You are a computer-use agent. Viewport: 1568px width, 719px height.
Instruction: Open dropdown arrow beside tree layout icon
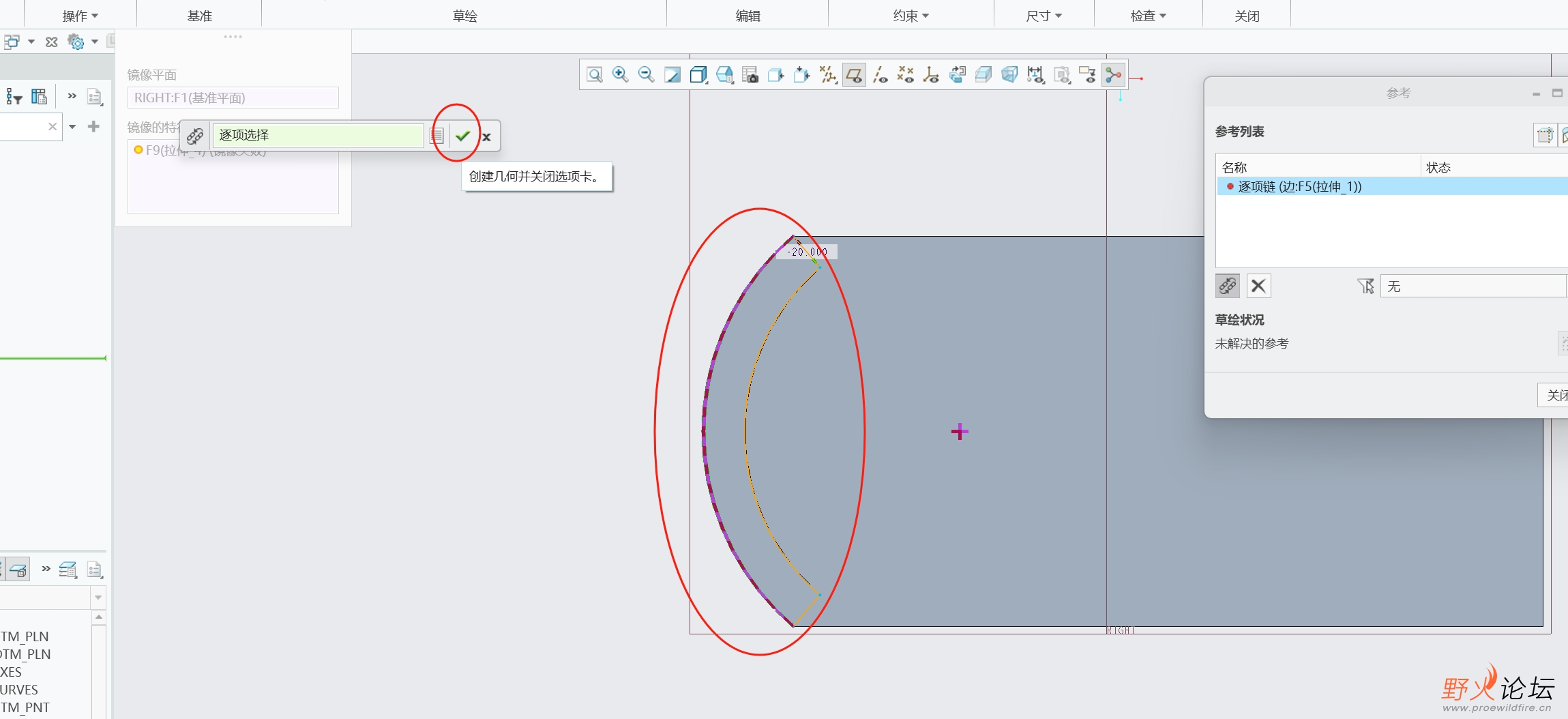pos(31,42)
